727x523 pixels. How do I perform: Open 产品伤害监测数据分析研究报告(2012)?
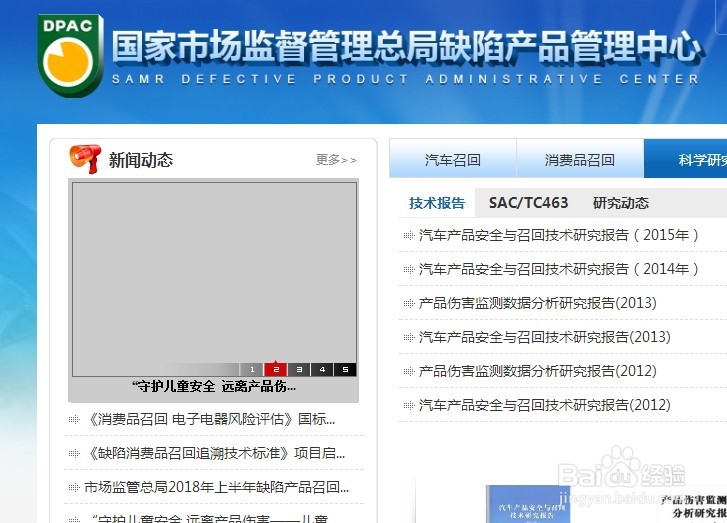pos(537,371)
